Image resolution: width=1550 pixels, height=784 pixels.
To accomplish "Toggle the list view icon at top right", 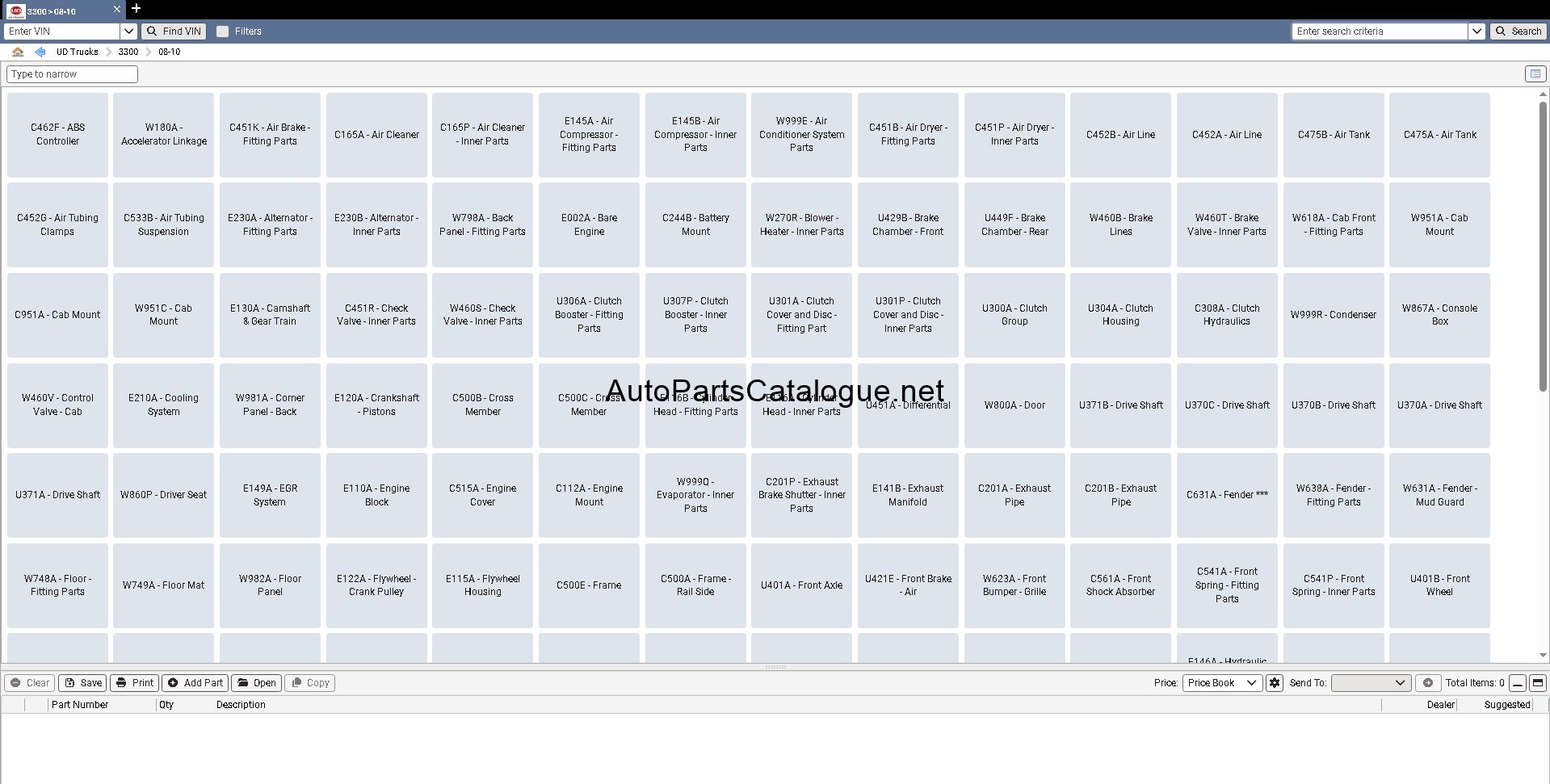I will pos(1535,74).
